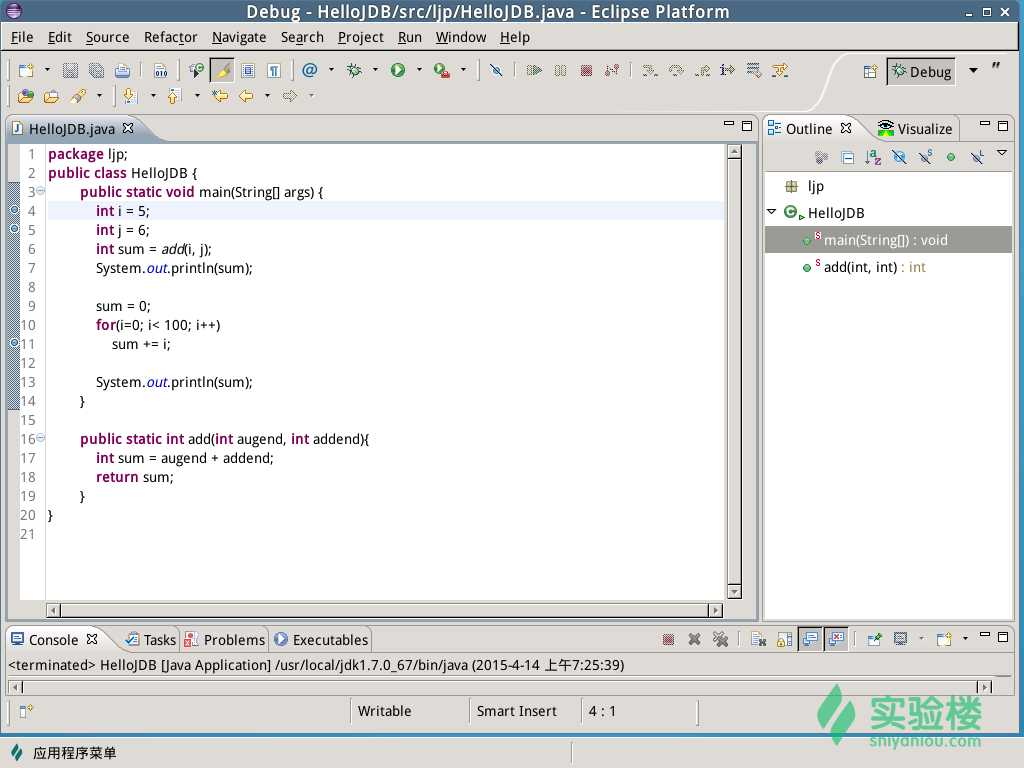The width and height of the screenshot is (1024, 768).
Task: Click the binary build icon
Action: coord(161,71)
